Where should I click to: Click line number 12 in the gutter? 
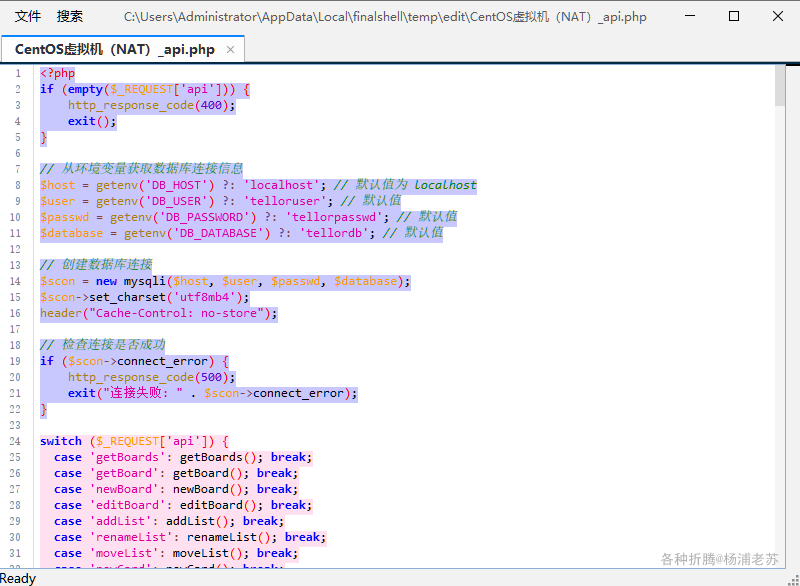coord(15,249)
